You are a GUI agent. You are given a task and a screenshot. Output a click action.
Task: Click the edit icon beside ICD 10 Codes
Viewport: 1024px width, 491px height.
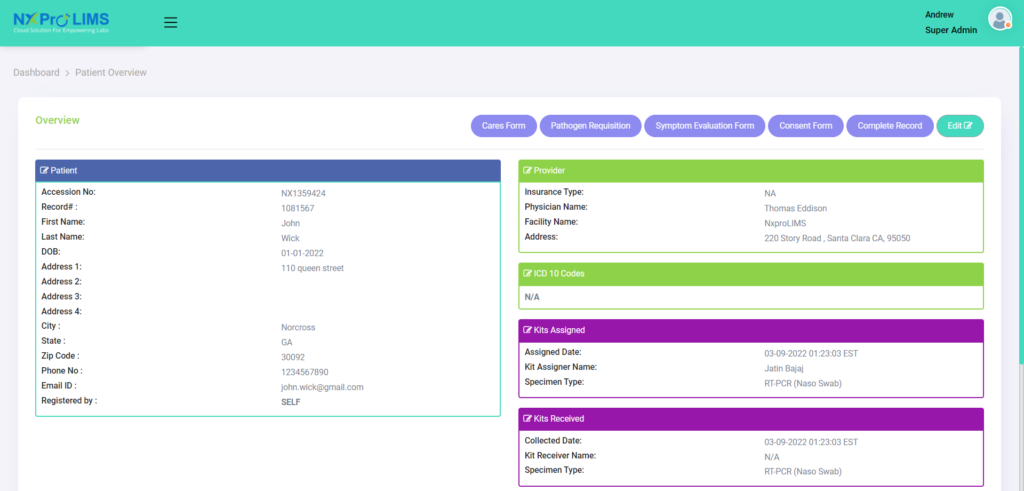pyautogui.click(x=528, y=273)
